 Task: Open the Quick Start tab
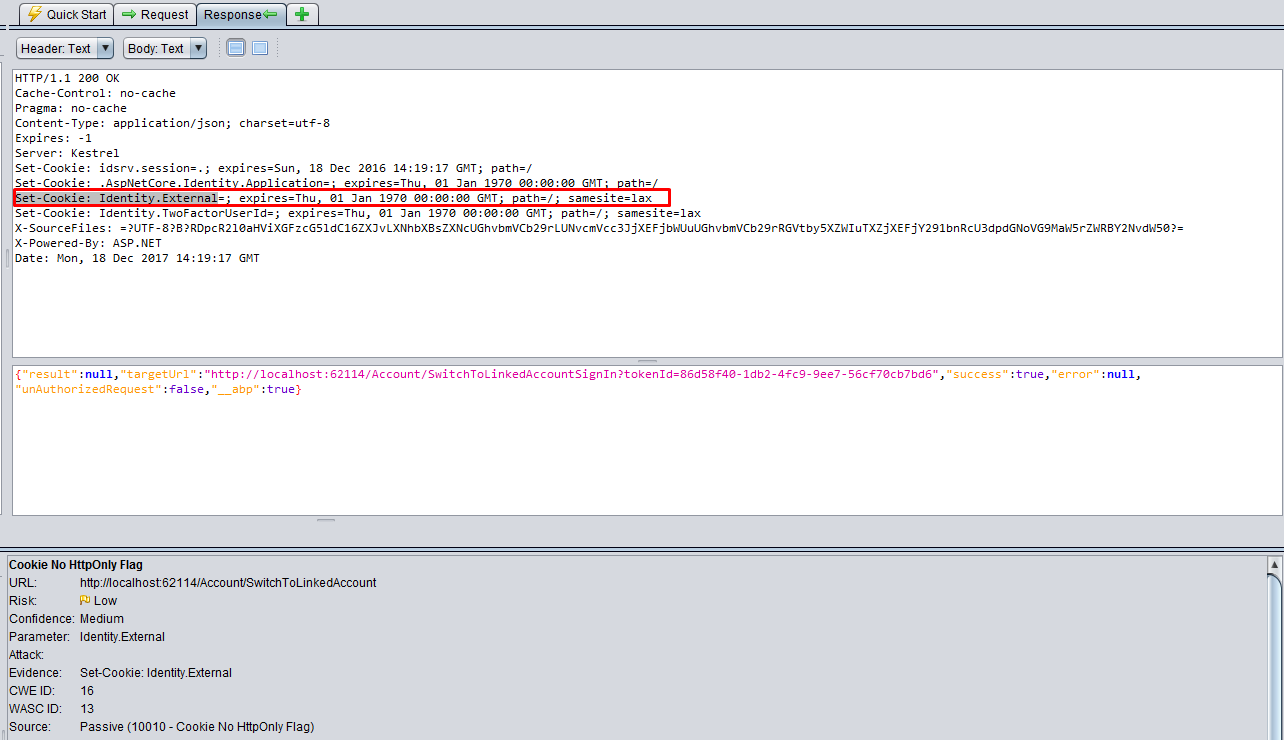pos(66,14)
